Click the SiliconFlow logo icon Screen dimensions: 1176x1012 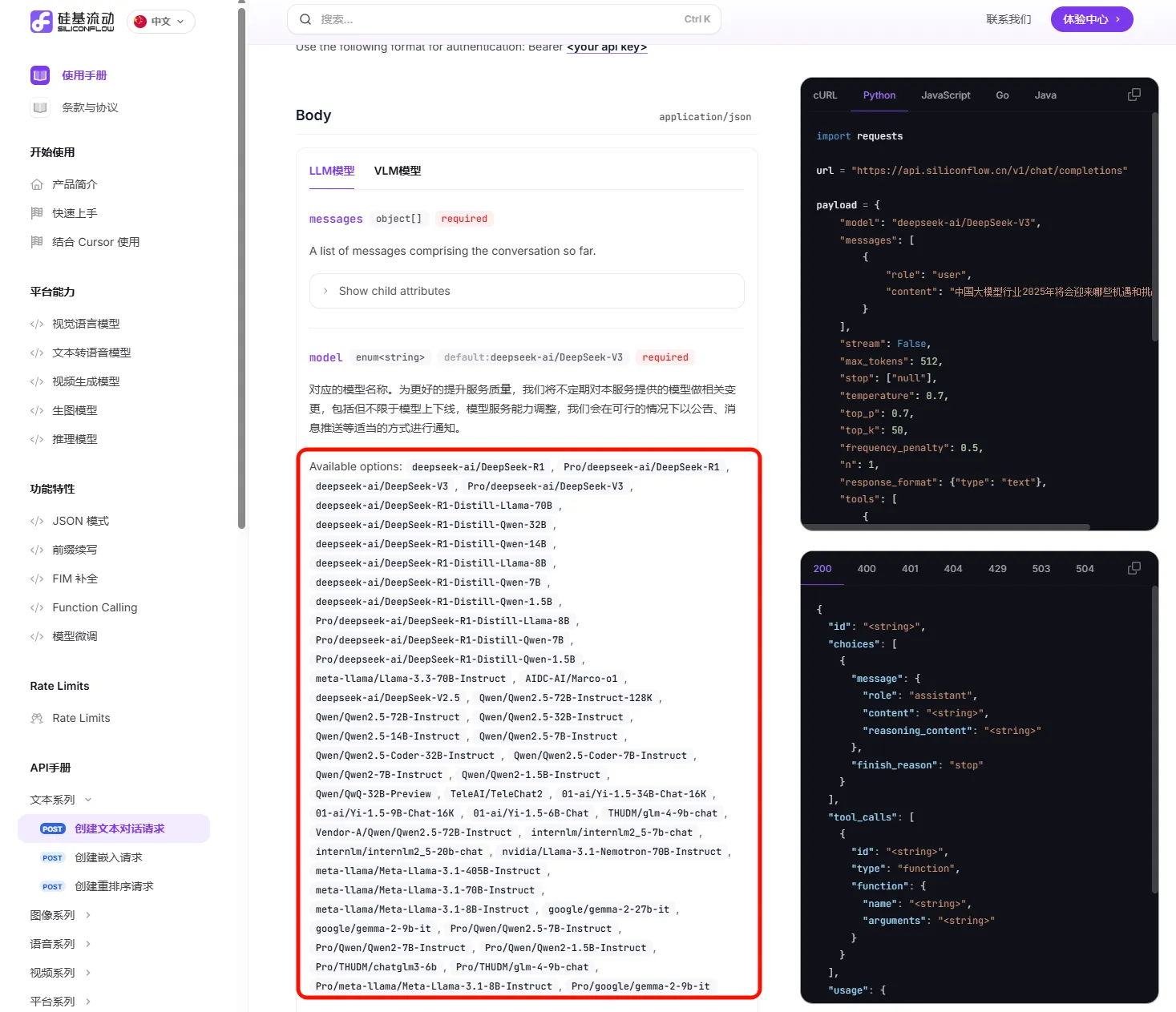pyautogui.click(x=42, y=22)
